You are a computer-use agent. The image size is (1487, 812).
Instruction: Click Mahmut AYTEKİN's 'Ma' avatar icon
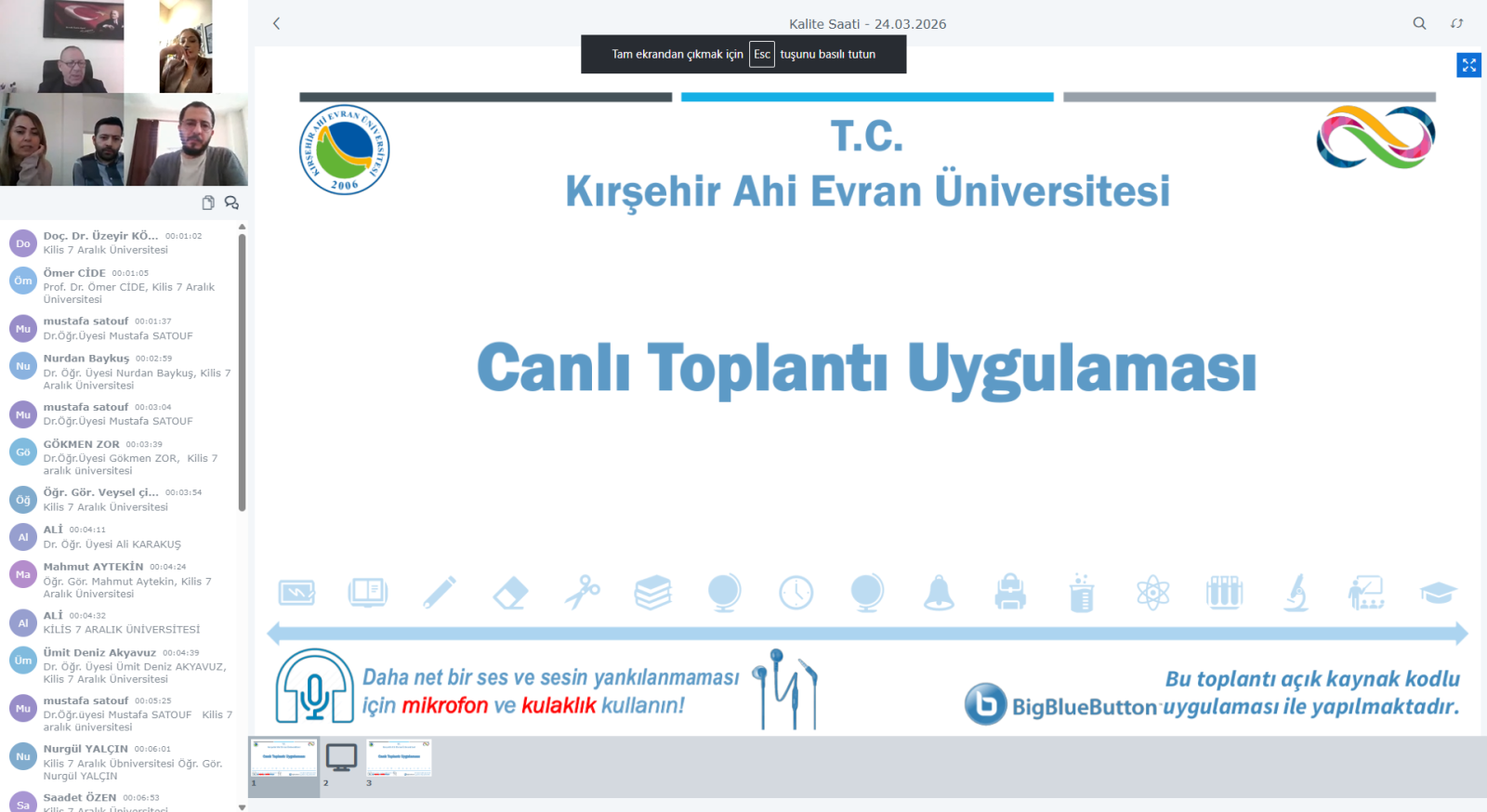click(23, 575)
